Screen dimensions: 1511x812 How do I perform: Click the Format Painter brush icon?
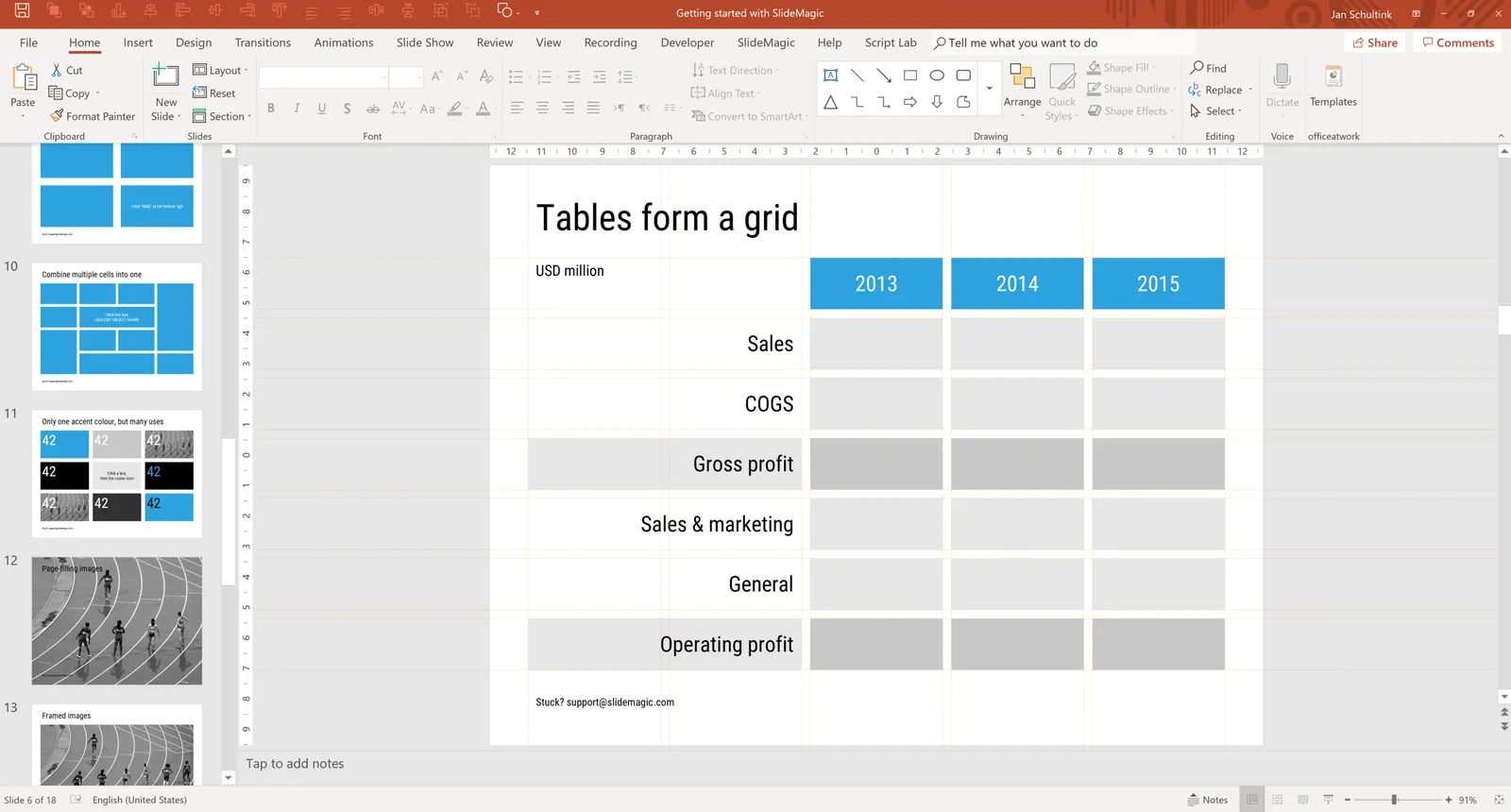click(x=57, y=116)
